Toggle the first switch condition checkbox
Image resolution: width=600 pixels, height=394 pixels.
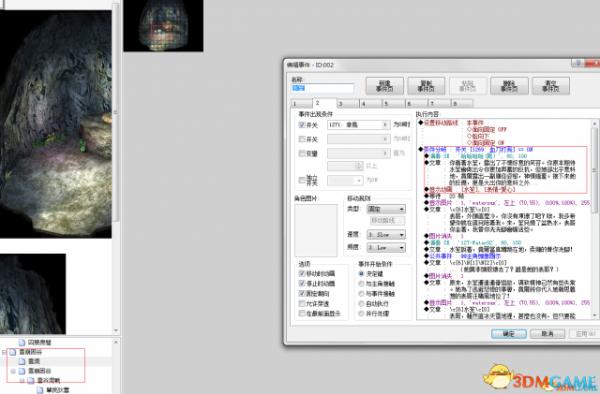point(302,125)
